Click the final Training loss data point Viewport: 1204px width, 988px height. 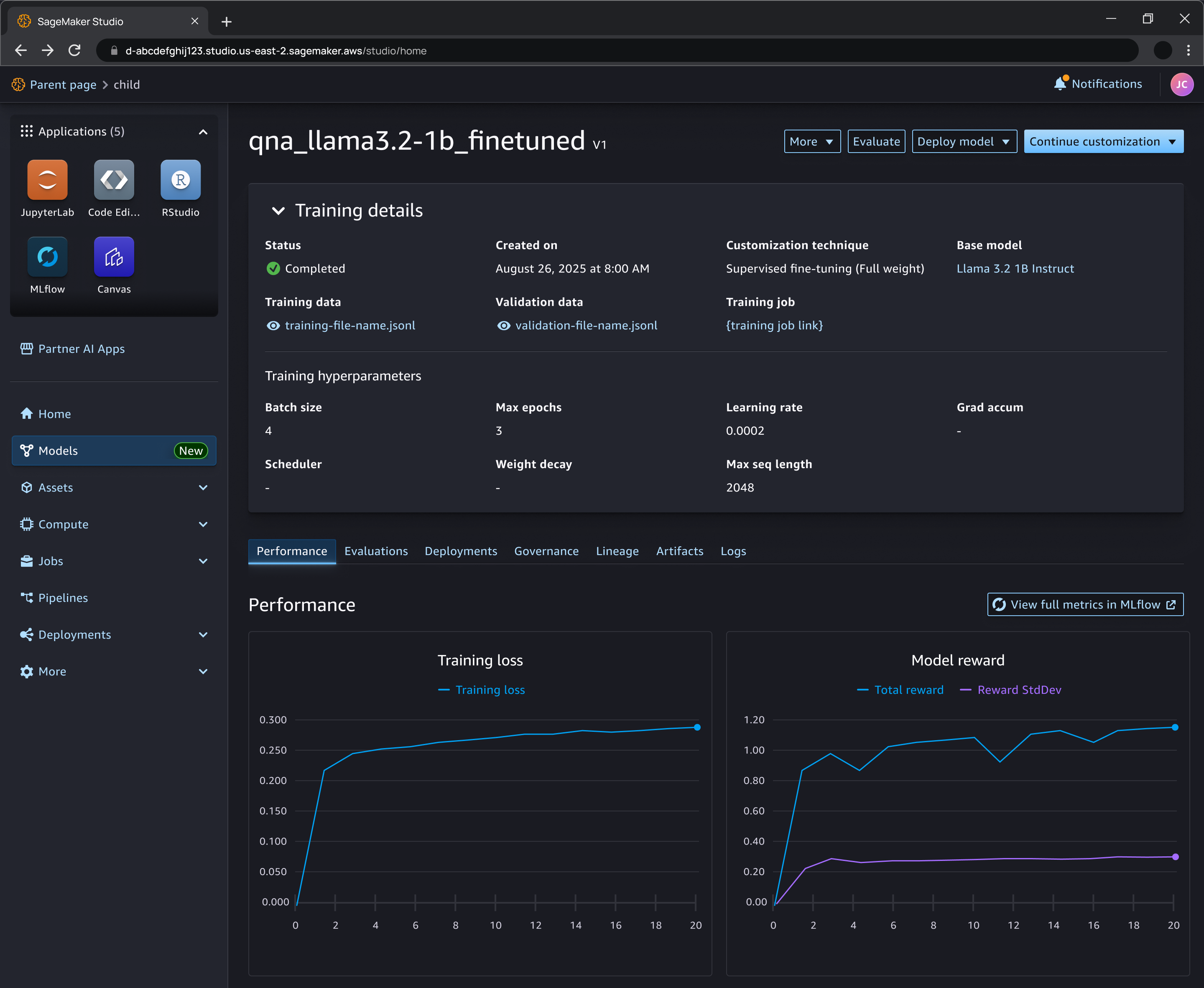tap(697, 727)
